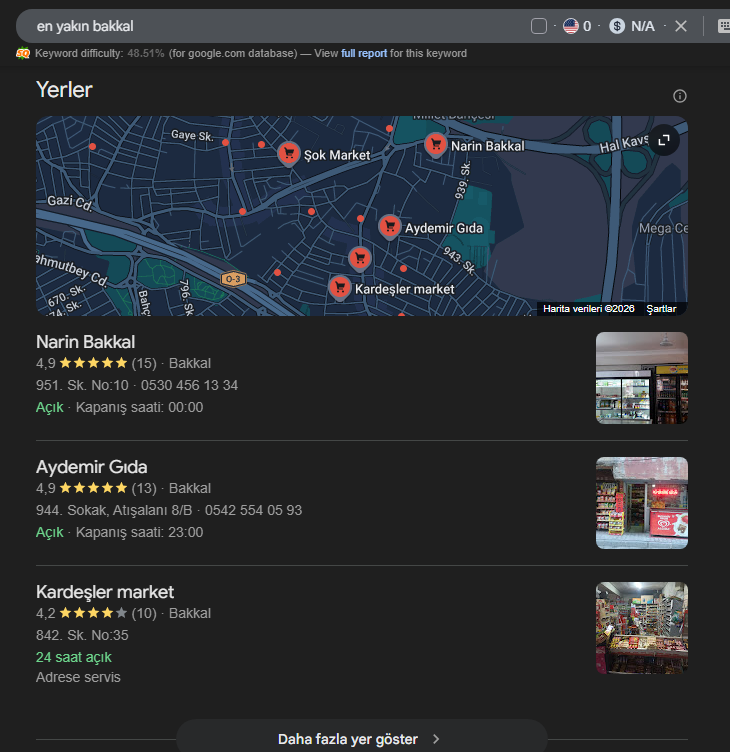Open the keyboard icon at search bar edge

(x=724, y=26)
